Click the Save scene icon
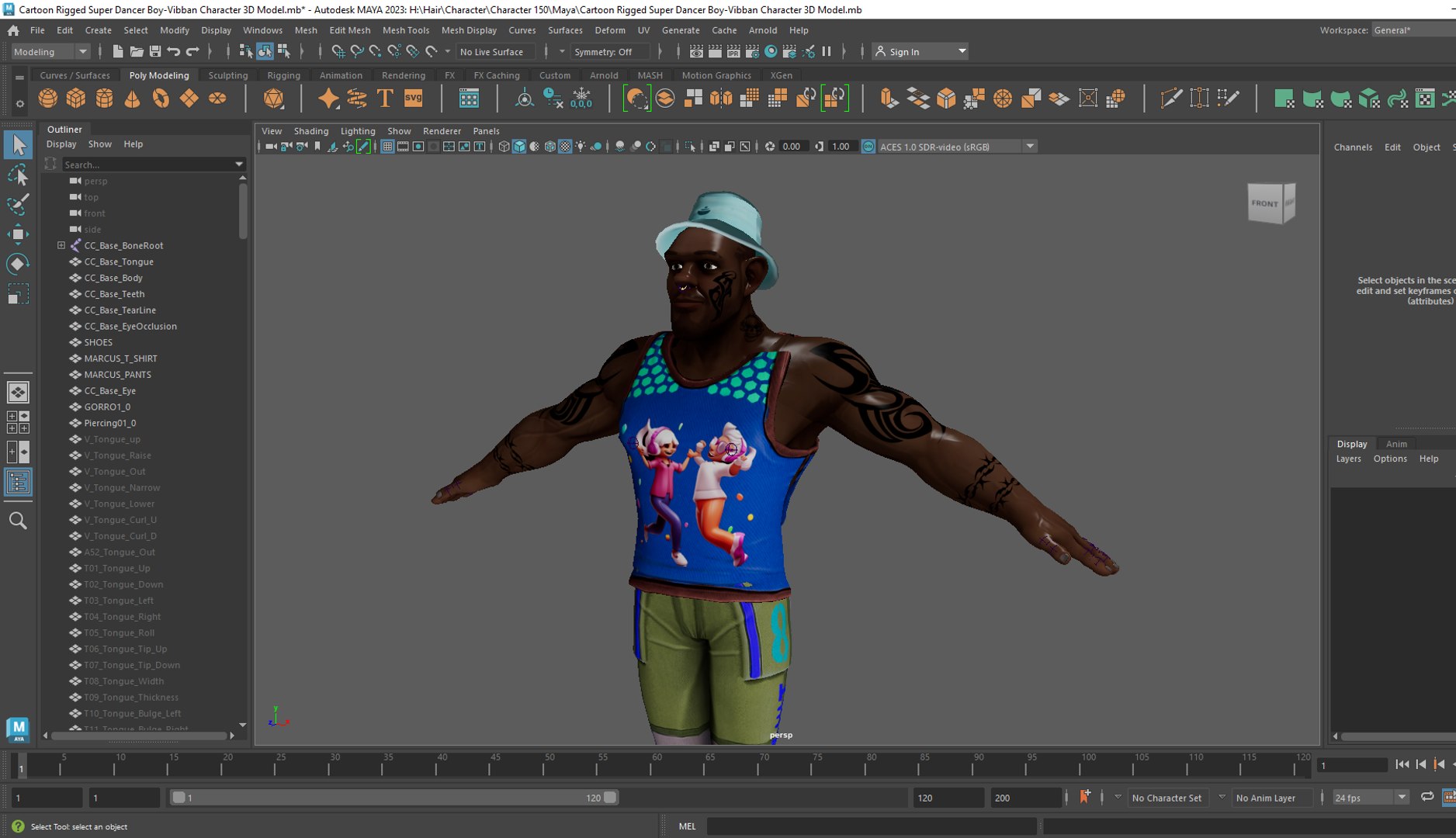Image resolution: width=1456 pixels, height=838 pixels. click(154, 51)
